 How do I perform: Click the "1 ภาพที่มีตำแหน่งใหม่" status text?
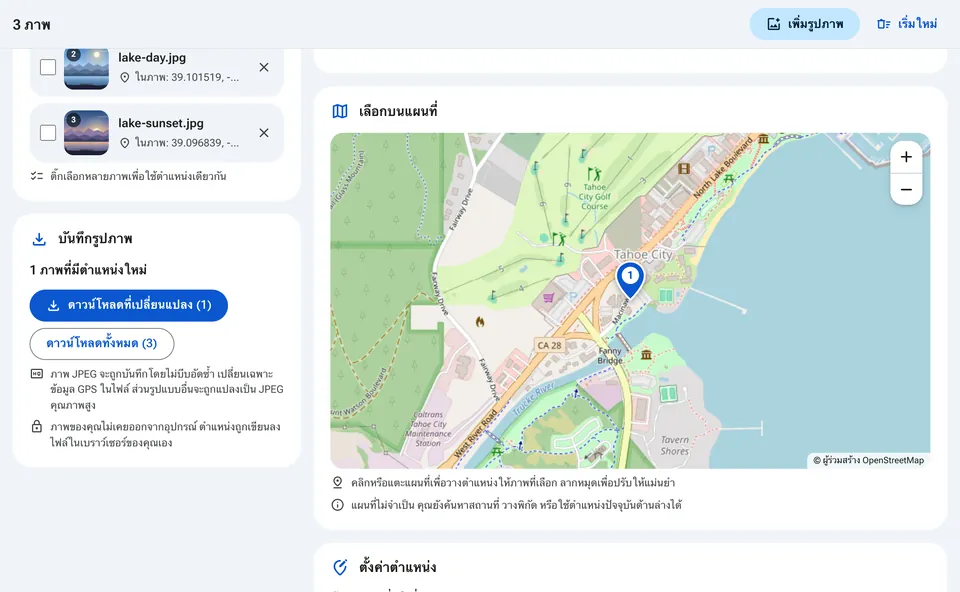pyautogui.click(x=88, y=270)
